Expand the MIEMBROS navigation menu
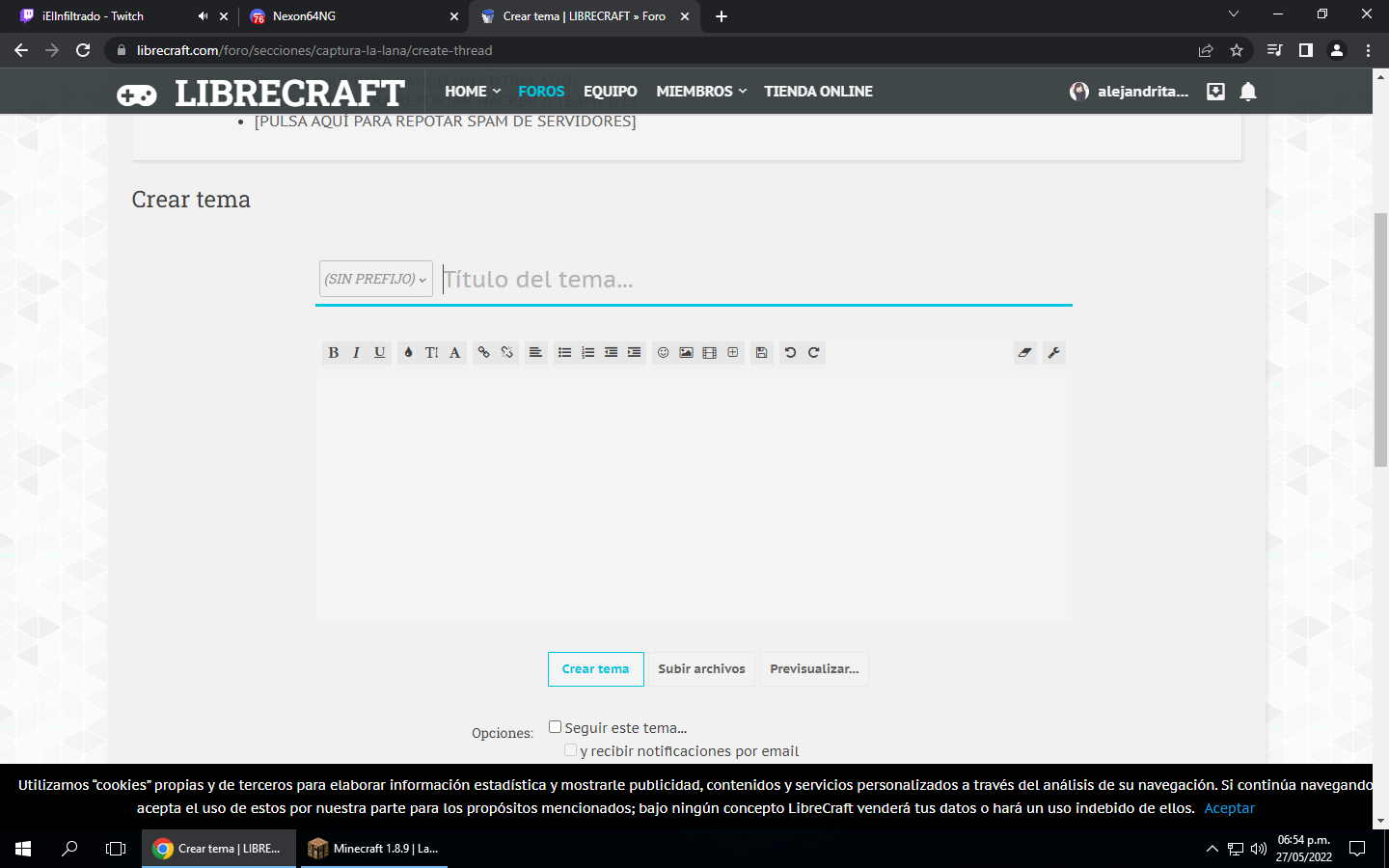Viewport: 1389px width, 868px height. point(700,92)
